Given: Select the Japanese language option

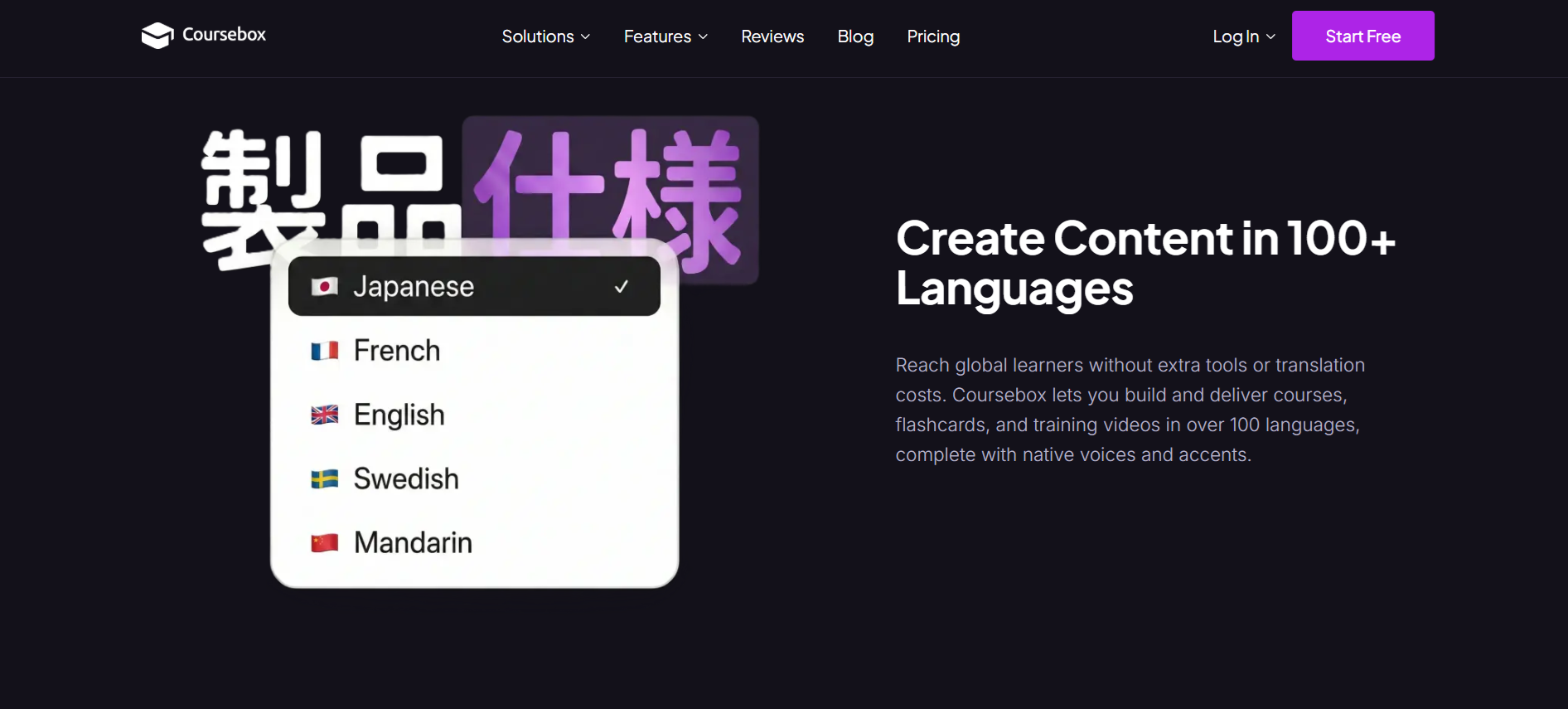Looking at the screenshot, I should coord(474,286).
